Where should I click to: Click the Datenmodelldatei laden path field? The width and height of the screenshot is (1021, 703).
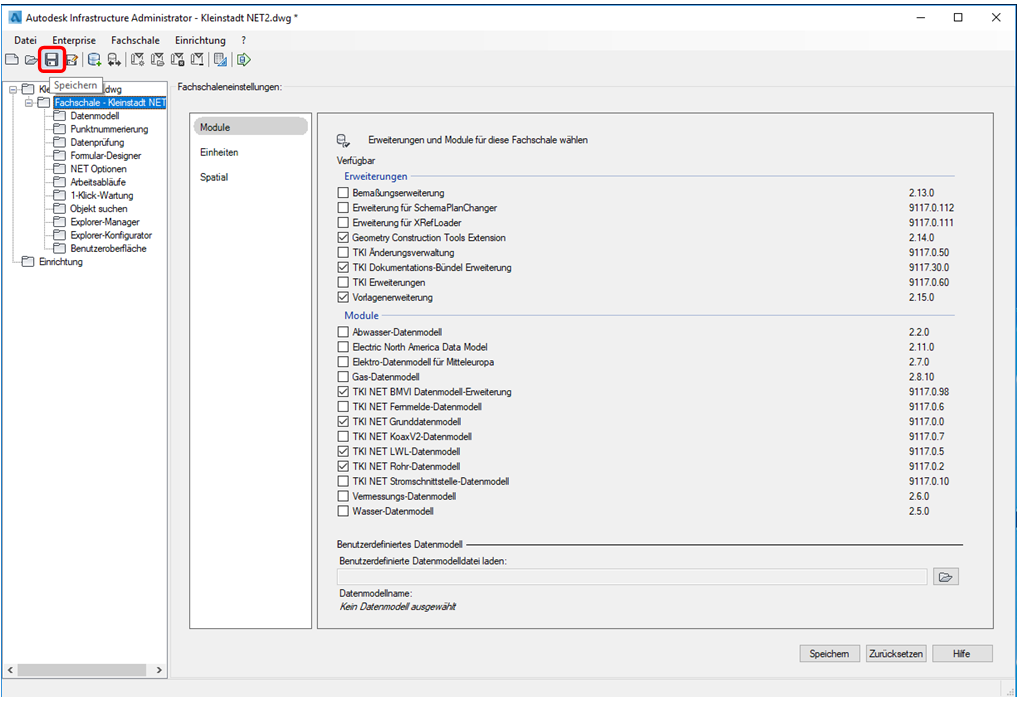(x=632, y=577)
